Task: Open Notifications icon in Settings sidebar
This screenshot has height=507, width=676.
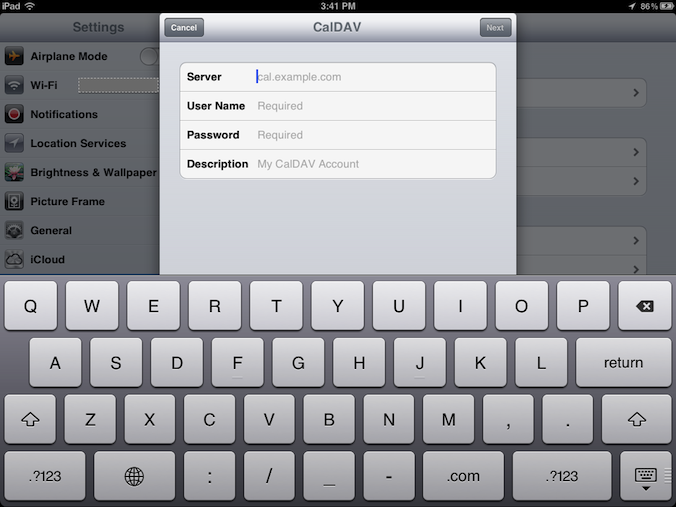Action: tap(14, 114)
